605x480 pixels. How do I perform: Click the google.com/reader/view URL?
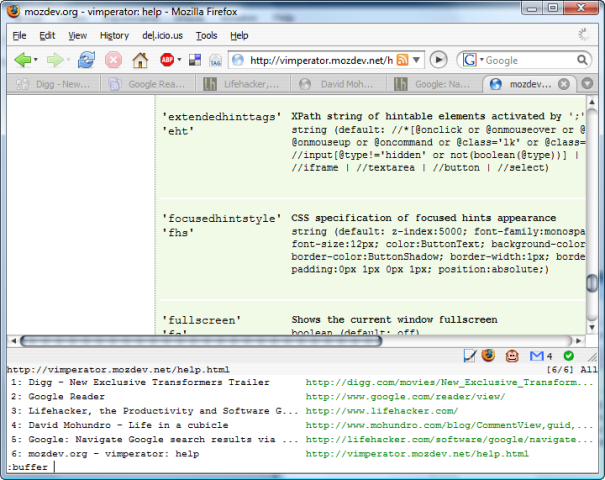405,397
